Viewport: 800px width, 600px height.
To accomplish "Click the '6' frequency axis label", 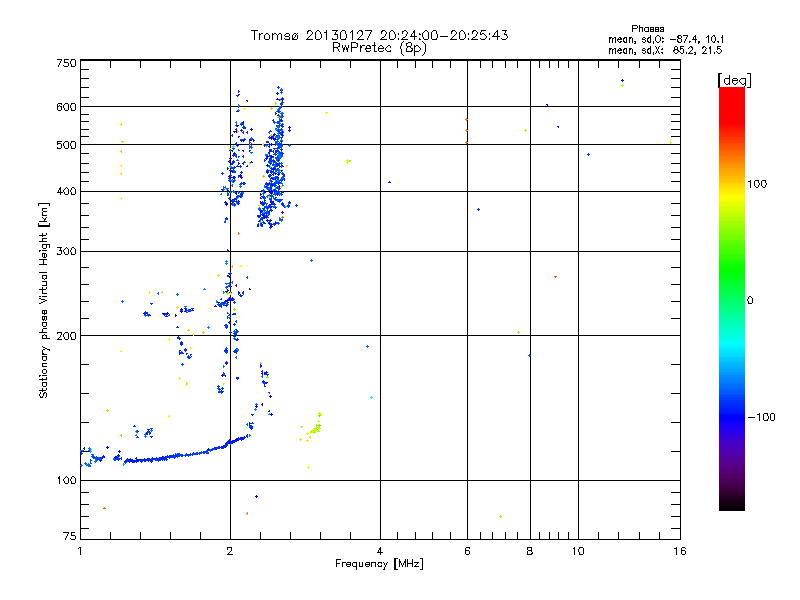I will click(467, 551).
